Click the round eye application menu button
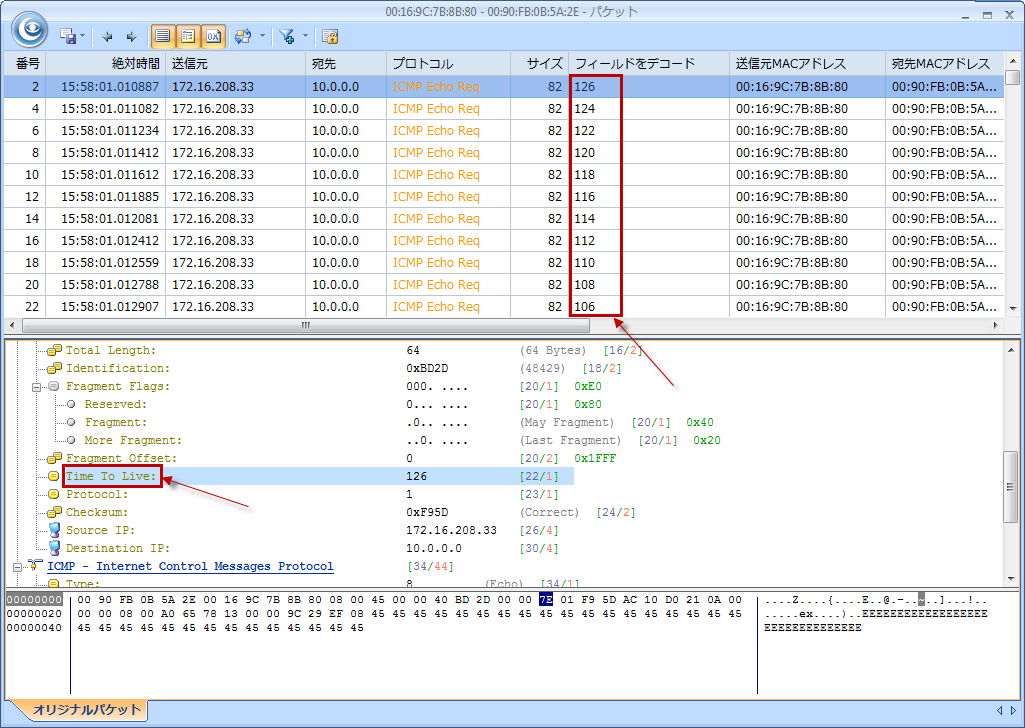 (29, 29)
